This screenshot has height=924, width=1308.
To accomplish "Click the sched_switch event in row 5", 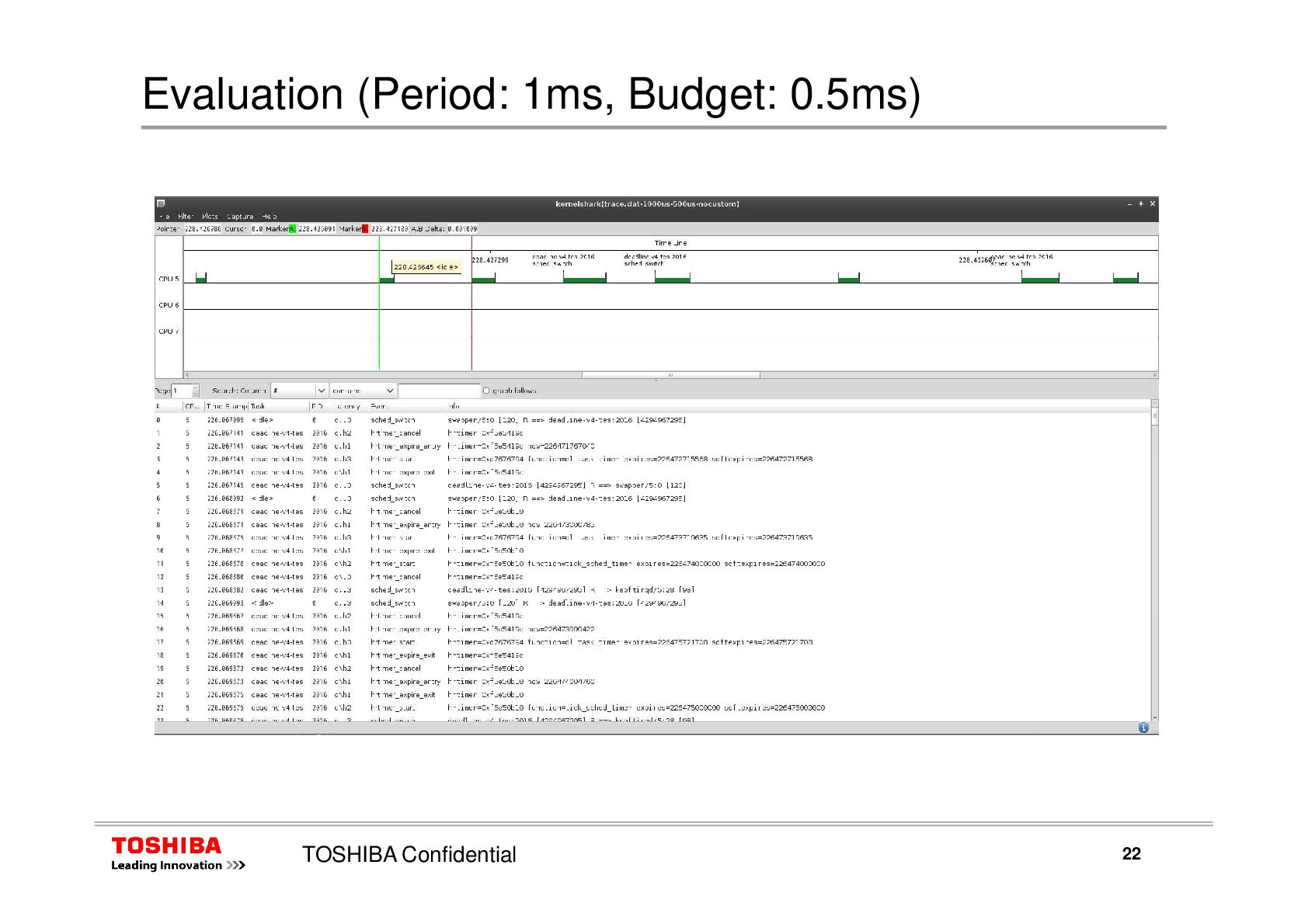I will [x=392, y=485].
